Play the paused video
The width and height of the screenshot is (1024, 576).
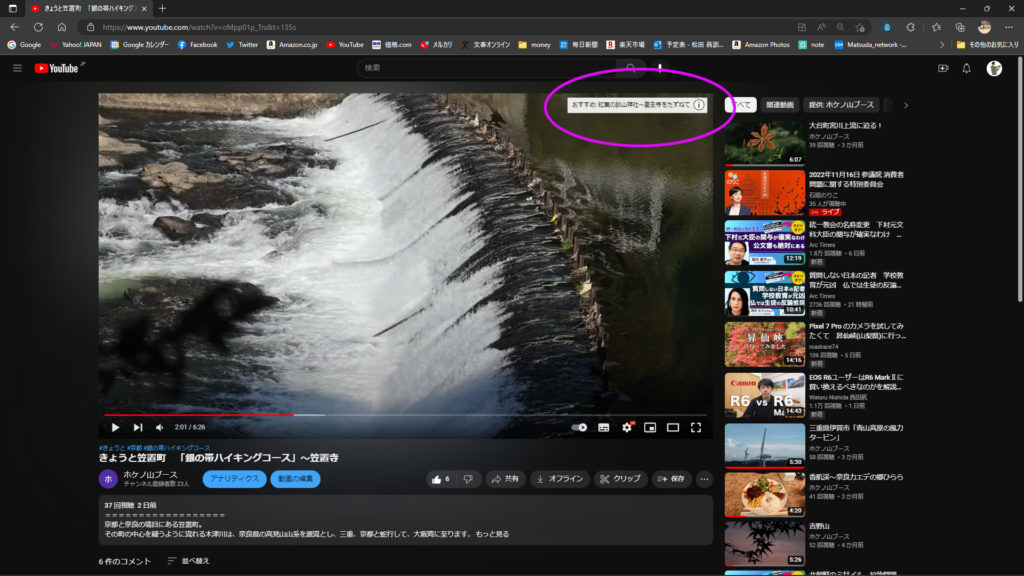point(115,427)
